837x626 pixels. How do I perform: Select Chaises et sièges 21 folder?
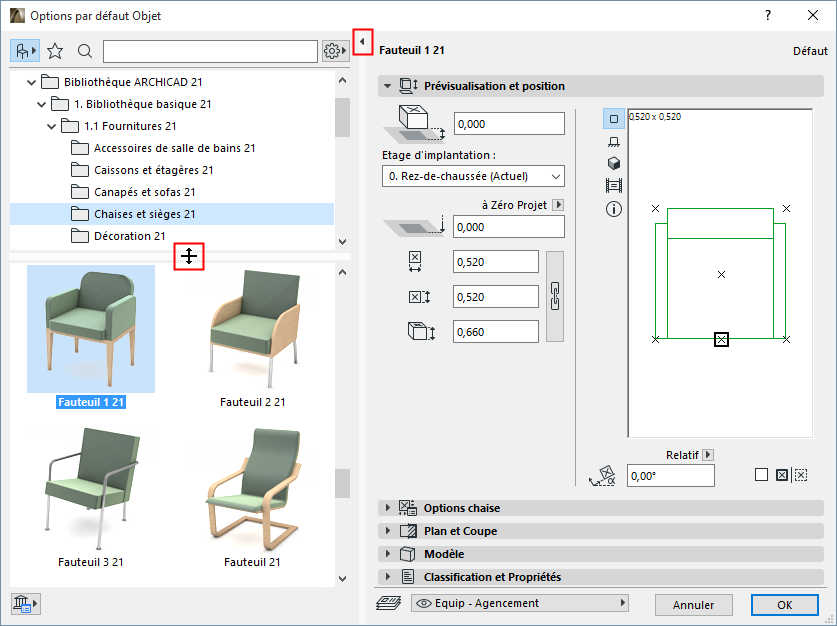tap(172, 214)
